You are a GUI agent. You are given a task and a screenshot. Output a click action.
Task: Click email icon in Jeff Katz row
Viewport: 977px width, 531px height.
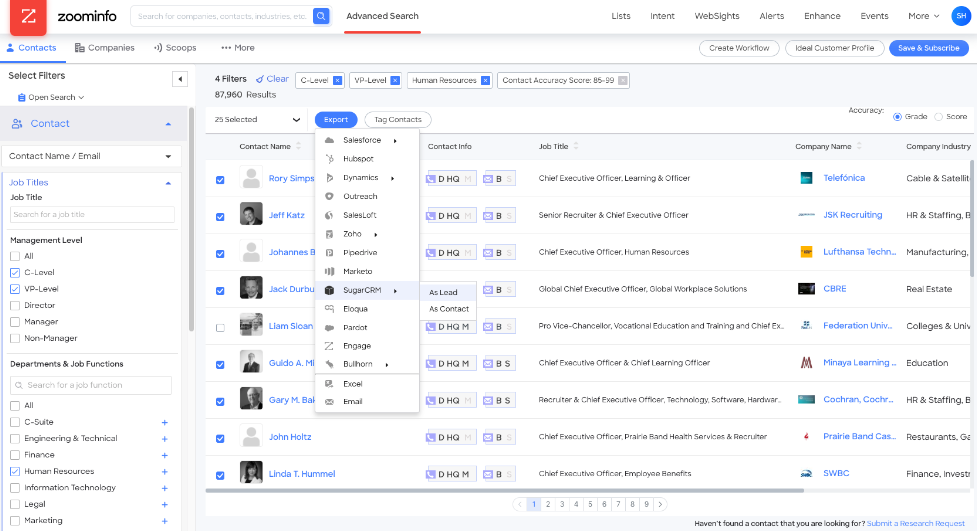coord(489,216)
